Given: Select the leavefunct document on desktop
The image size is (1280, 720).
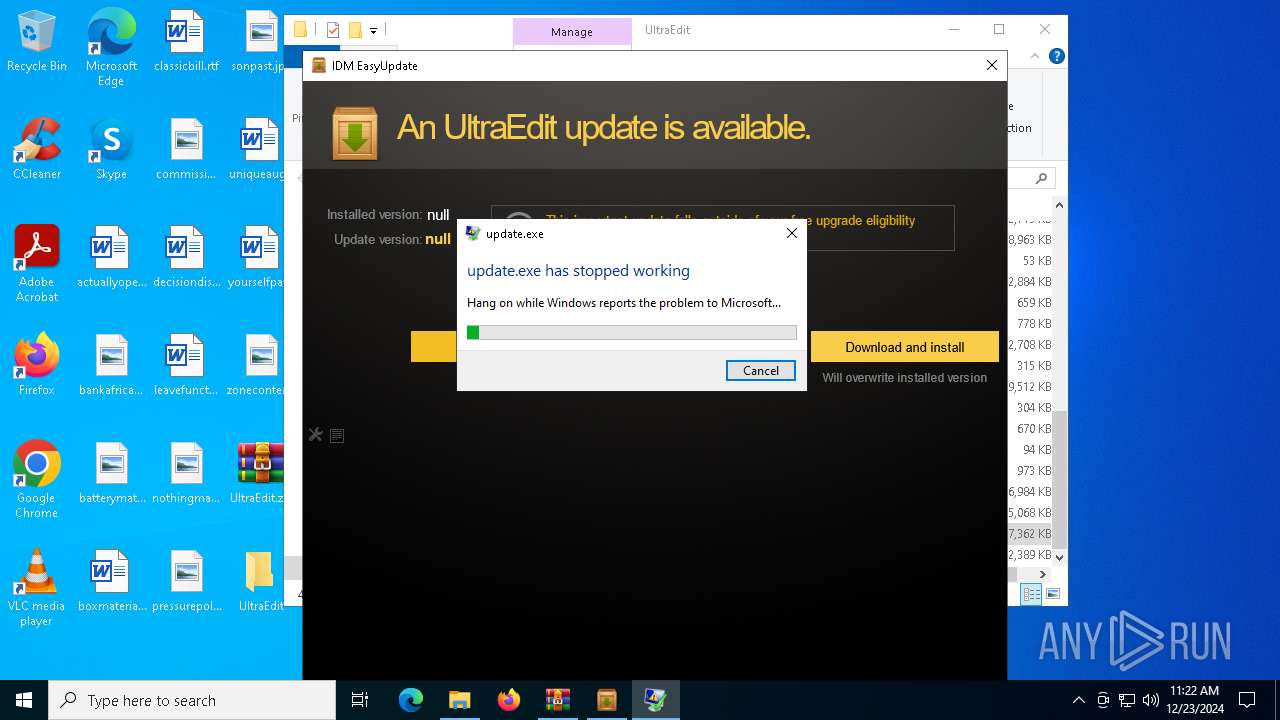Looking at the screenshot, I should 186,366.
